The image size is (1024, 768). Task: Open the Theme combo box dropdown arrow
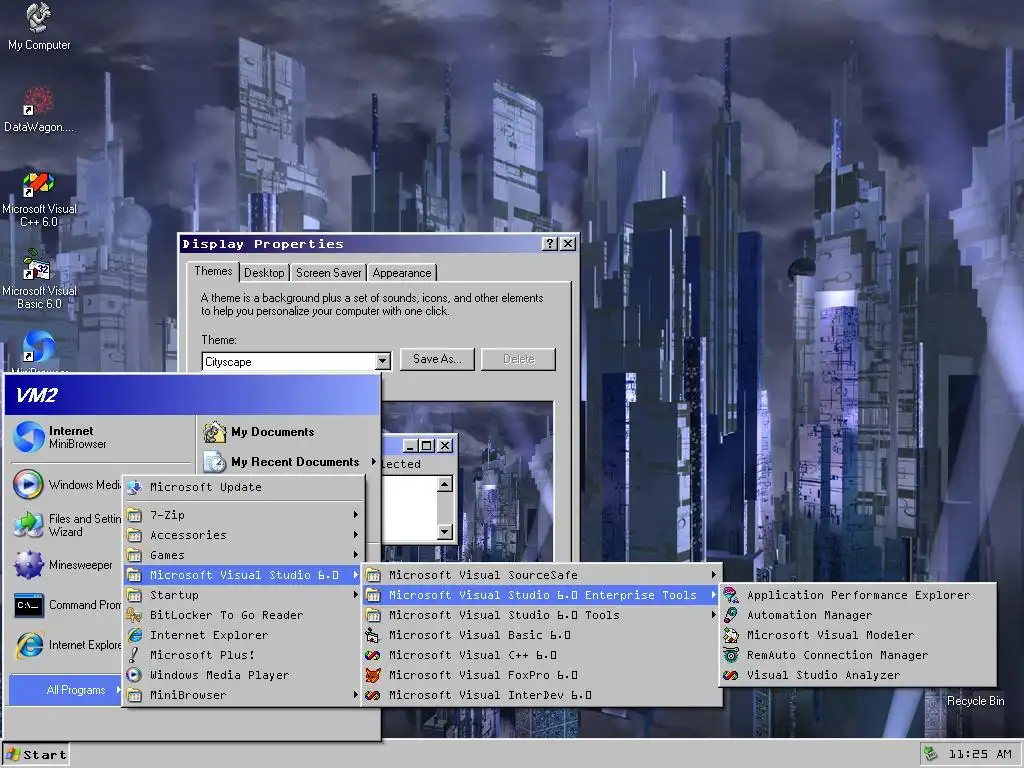pyautogui.click(x=383, y=361)
